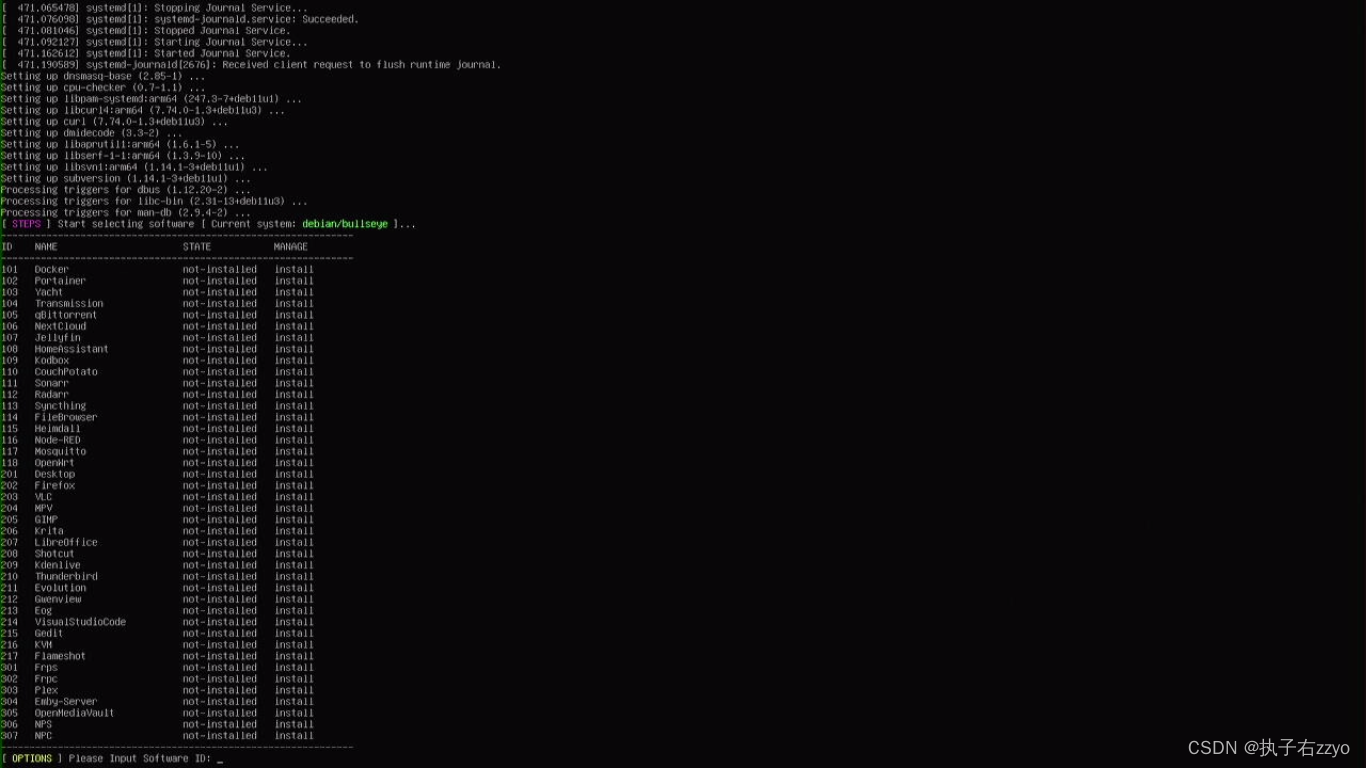Click Shotcut in the NAME column
This screenshot has height=768, width=1366.
click(x=55, y=554)
